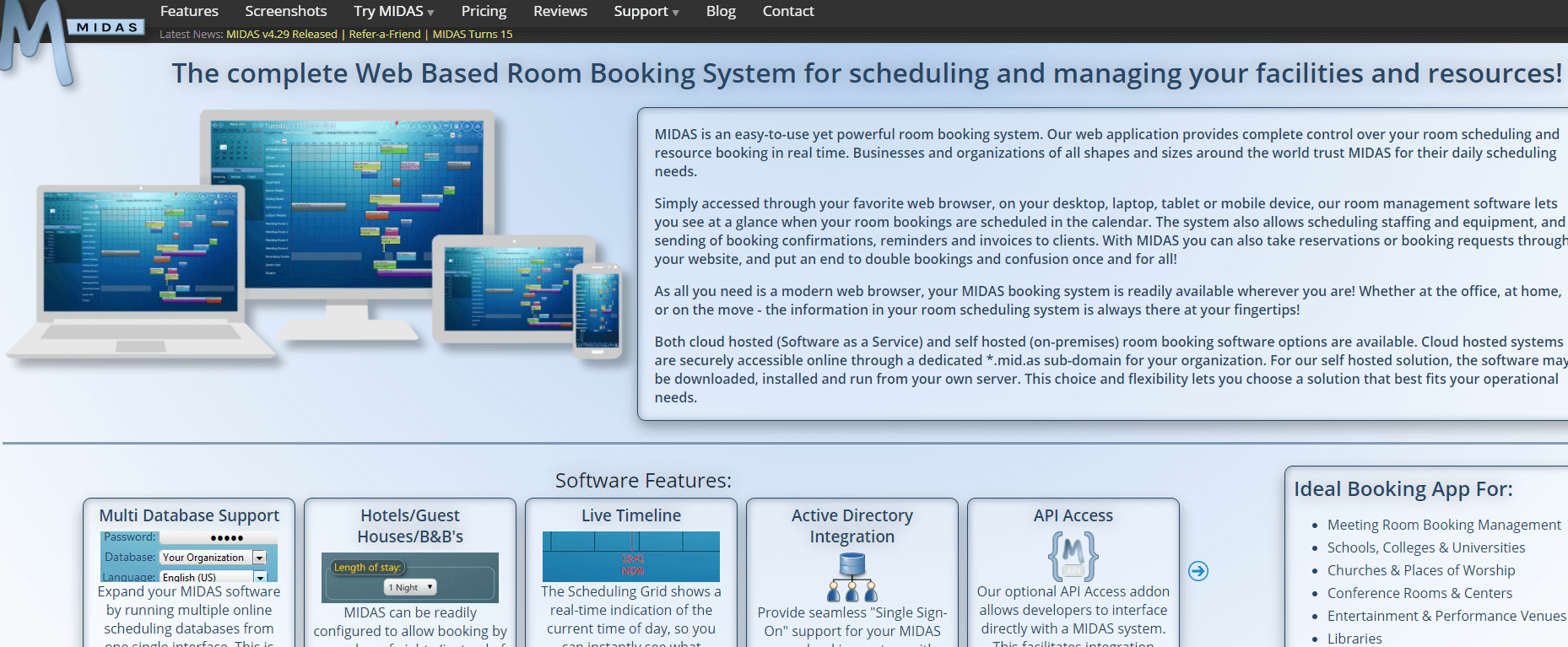Click the Live Timeline heading
Screen dimensions: 1568x647
[x=631, y=515]
